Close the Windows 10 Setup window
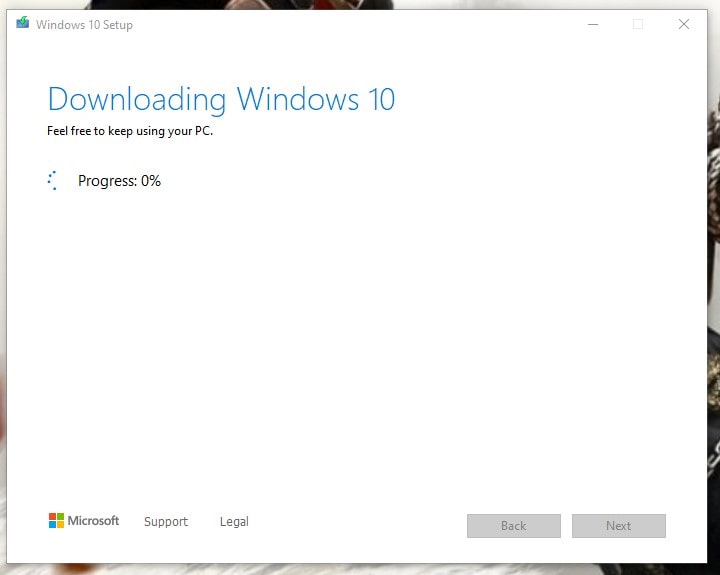 pos(684,24)
